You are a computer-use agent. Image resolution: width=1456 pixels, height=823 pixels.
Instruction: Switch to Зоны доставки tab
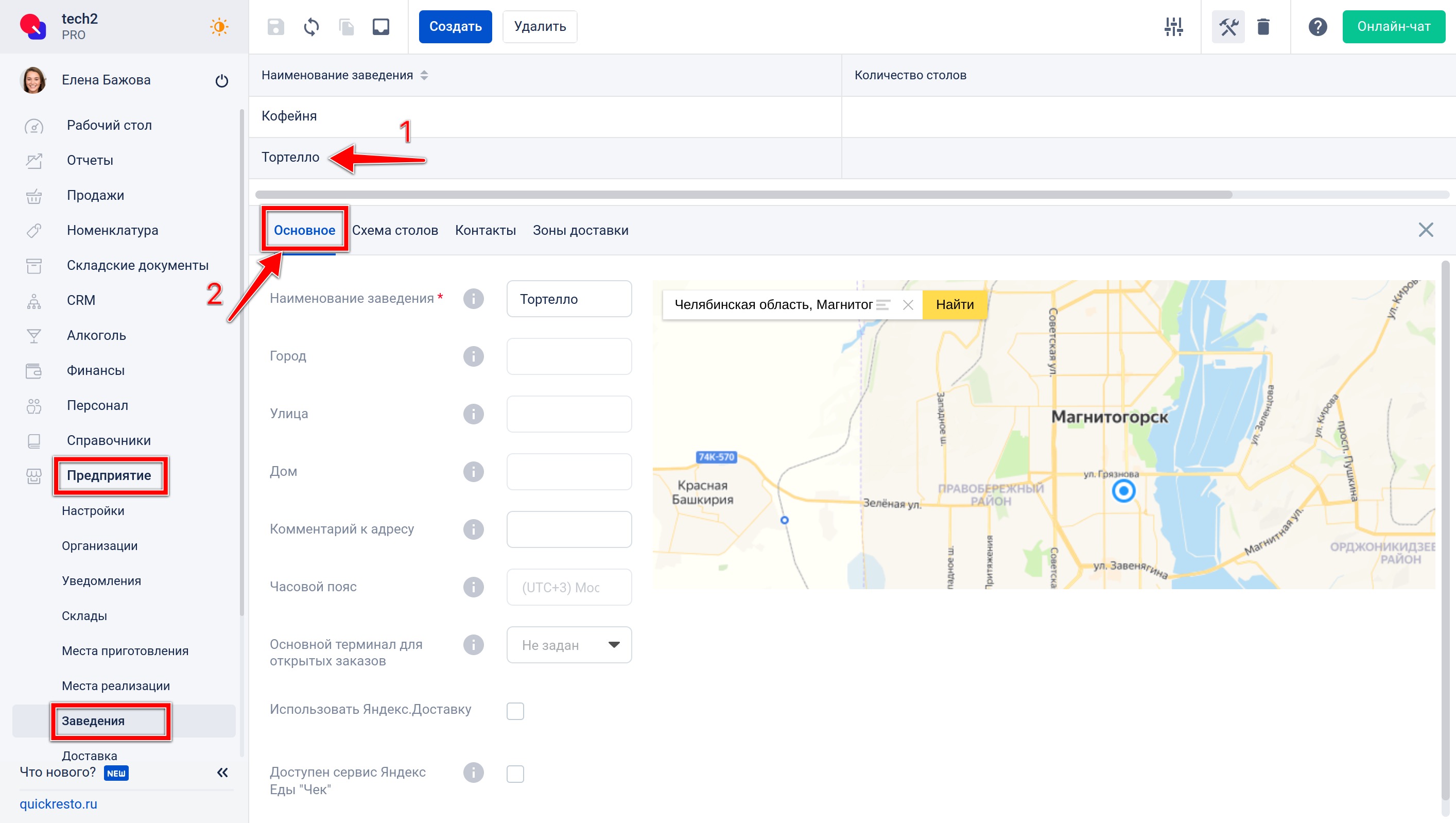click(580, 230)
